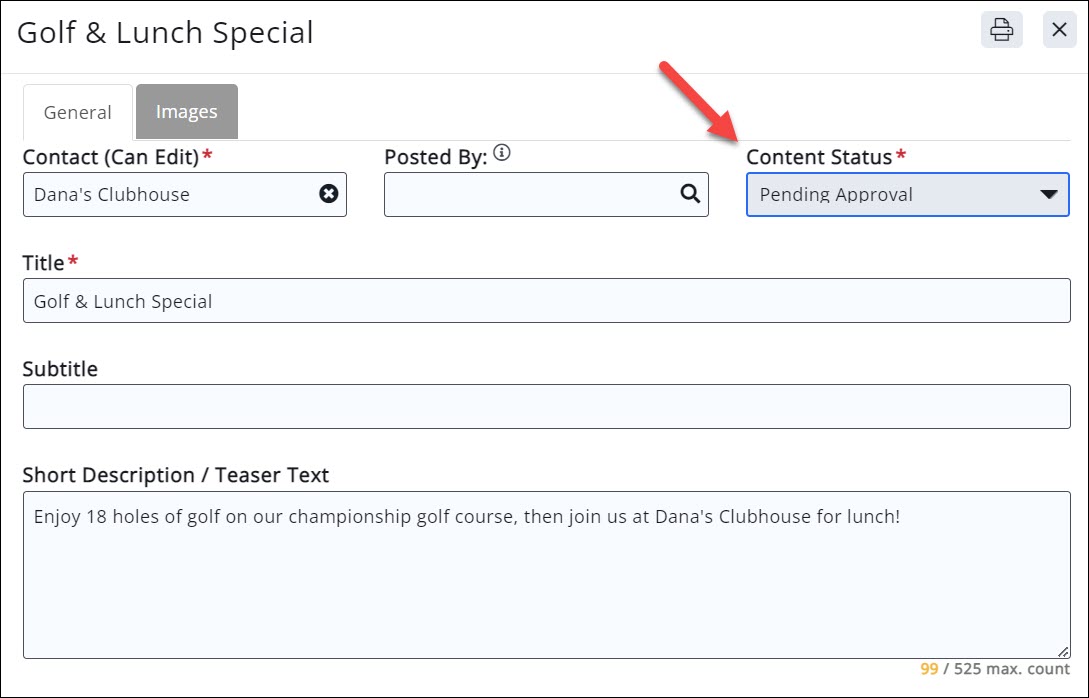Close the Golf & Lunch Special dialog
Image resolution: width=1089 pixels, height=698 pixels.
pyautogui.click(x=1059, y=30)
